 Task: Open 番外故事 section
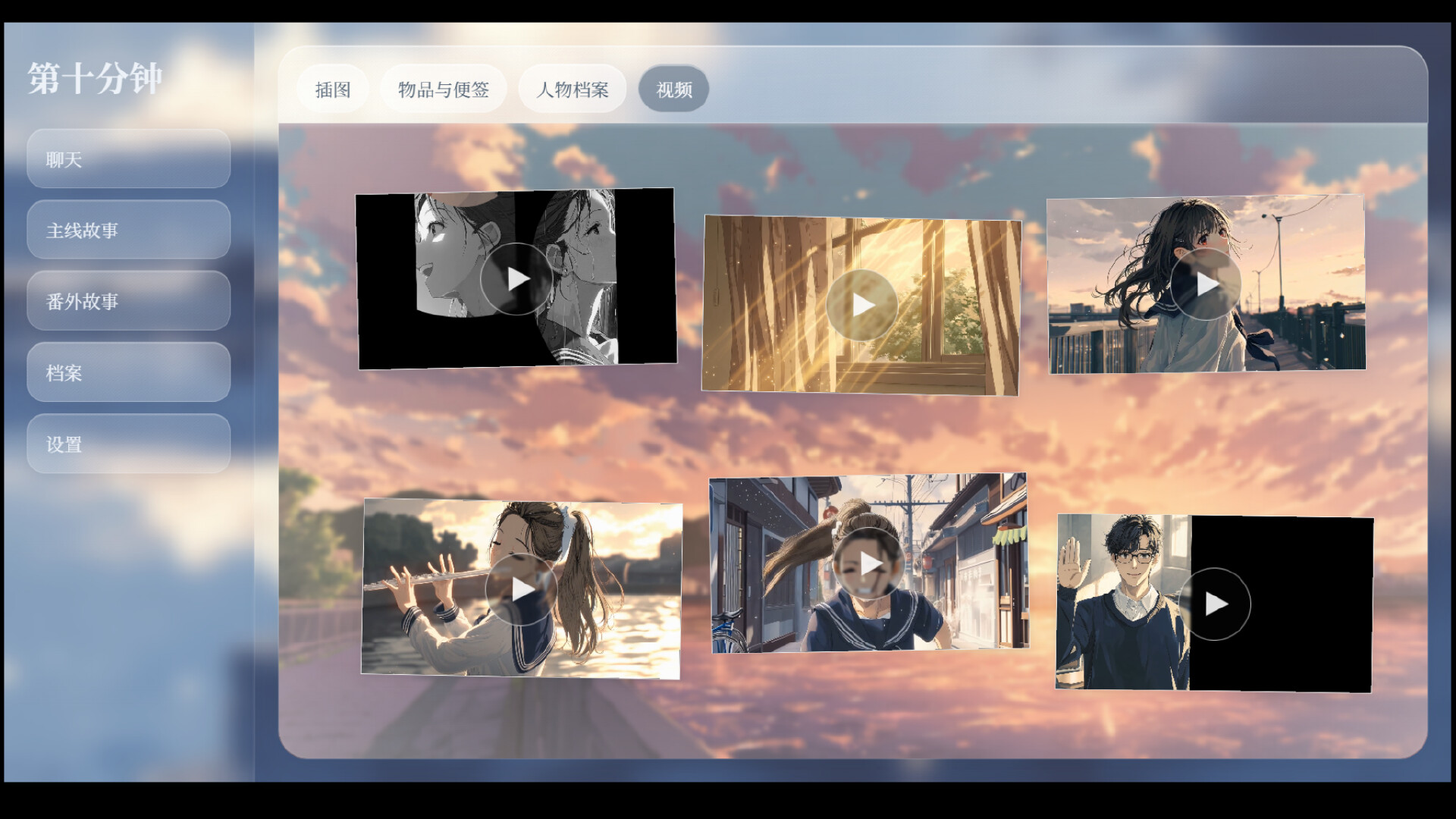[129, 301]
